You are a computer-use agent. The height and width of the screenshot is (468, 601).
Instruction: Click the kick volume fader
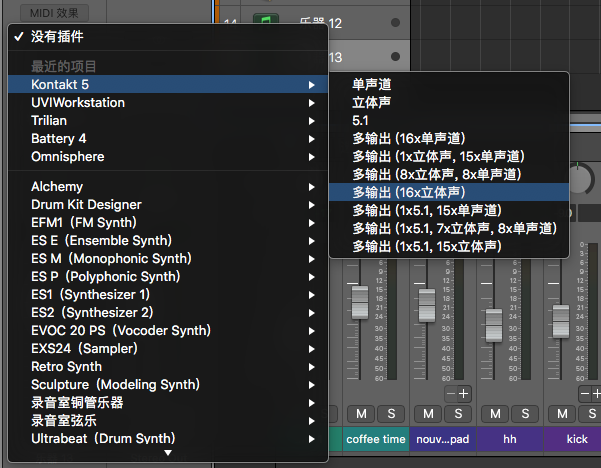(x=561, y=322)
